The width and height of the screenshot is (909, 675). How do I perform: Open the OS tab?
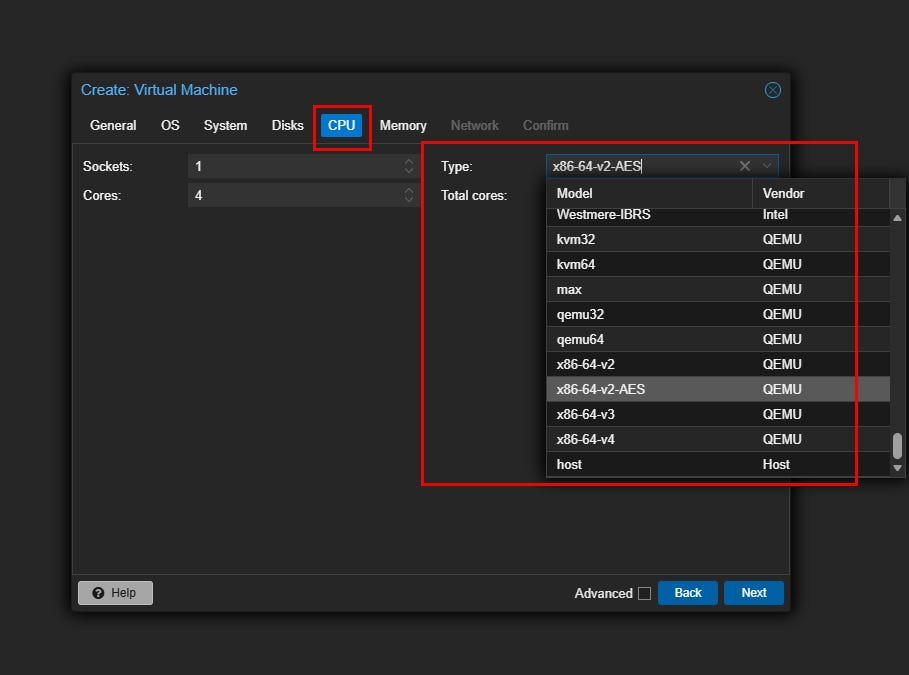170,125
